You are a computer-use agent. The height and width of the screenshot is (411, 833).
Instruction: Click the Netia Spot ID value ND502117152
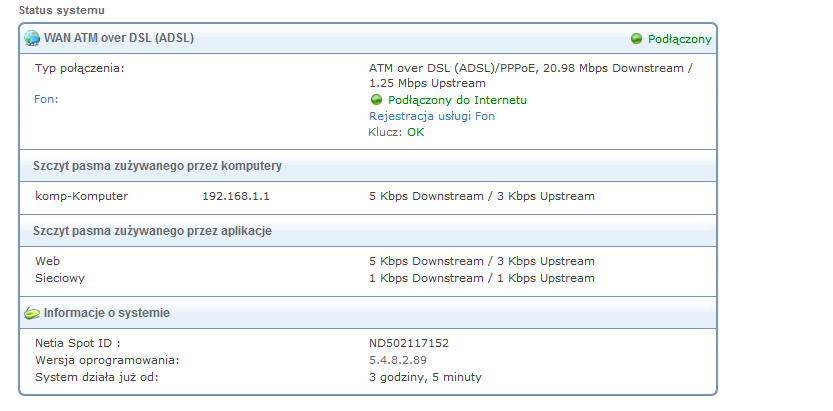pos(409,344)
